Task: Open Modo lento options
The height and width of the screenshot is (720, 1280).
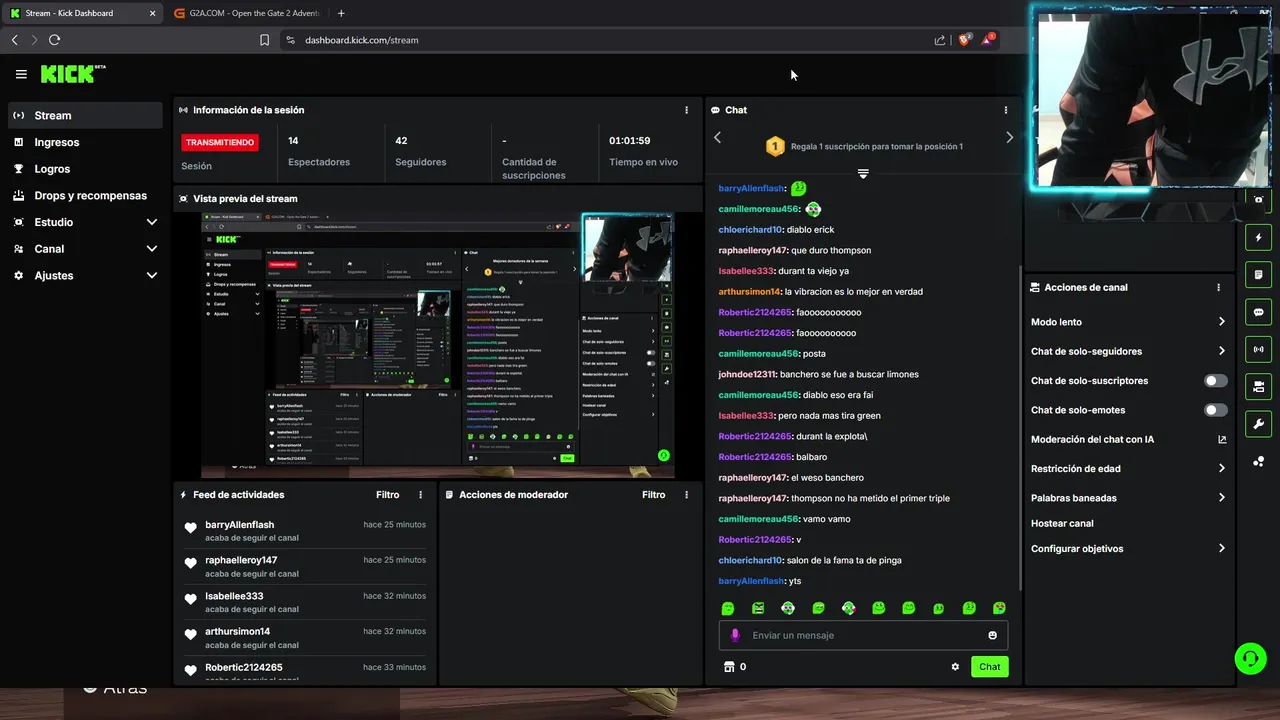Action: pos(1128,322)
